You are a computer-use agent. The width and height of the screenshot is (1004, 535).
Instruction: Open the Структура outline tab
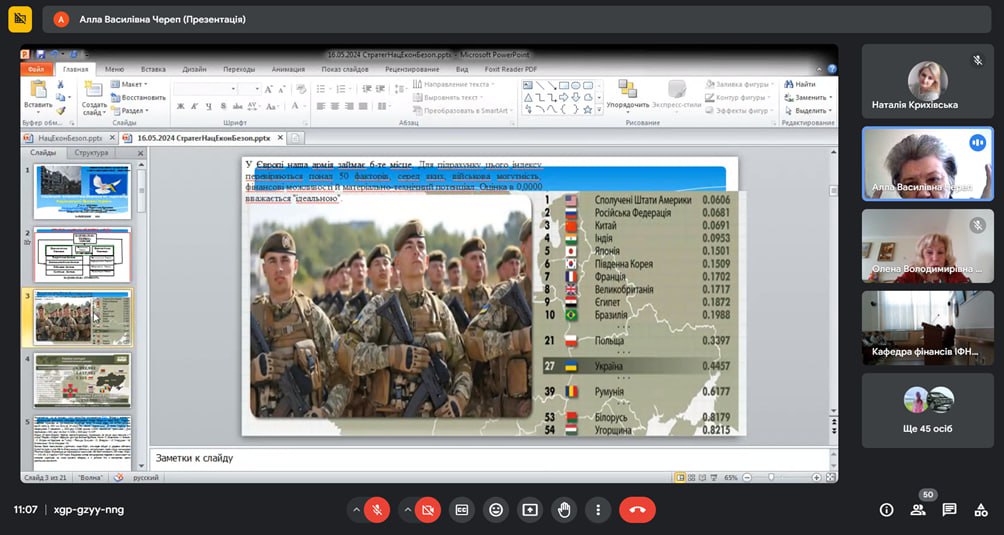[91, 153]
